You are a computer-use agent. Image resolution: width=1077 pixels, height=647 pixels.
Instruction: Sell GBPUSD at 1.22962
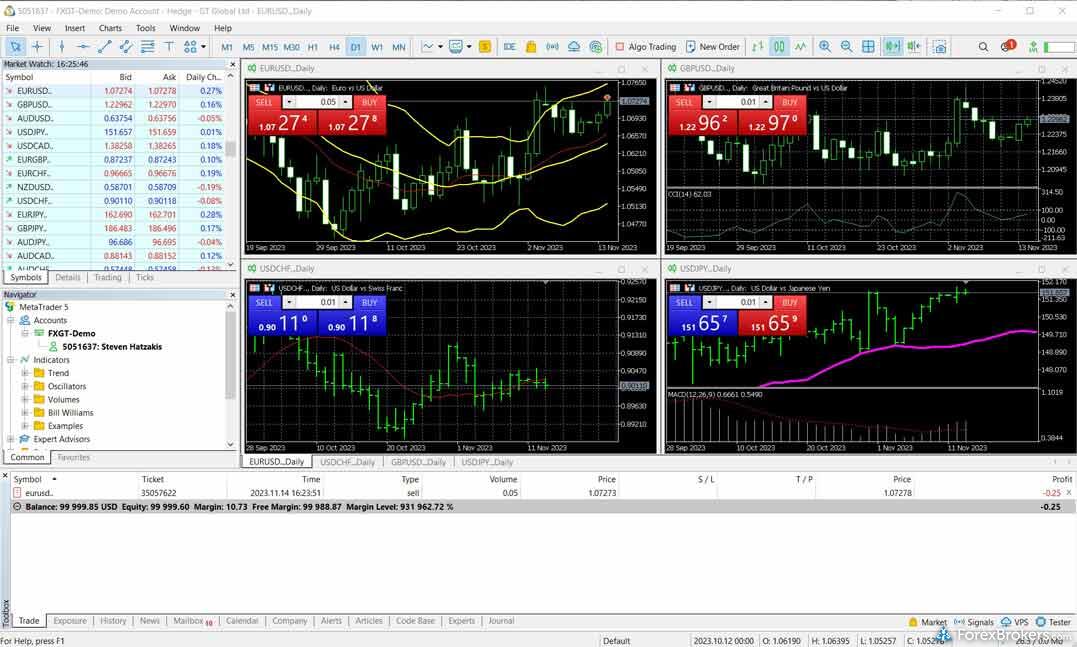click(x=703, y=115)
